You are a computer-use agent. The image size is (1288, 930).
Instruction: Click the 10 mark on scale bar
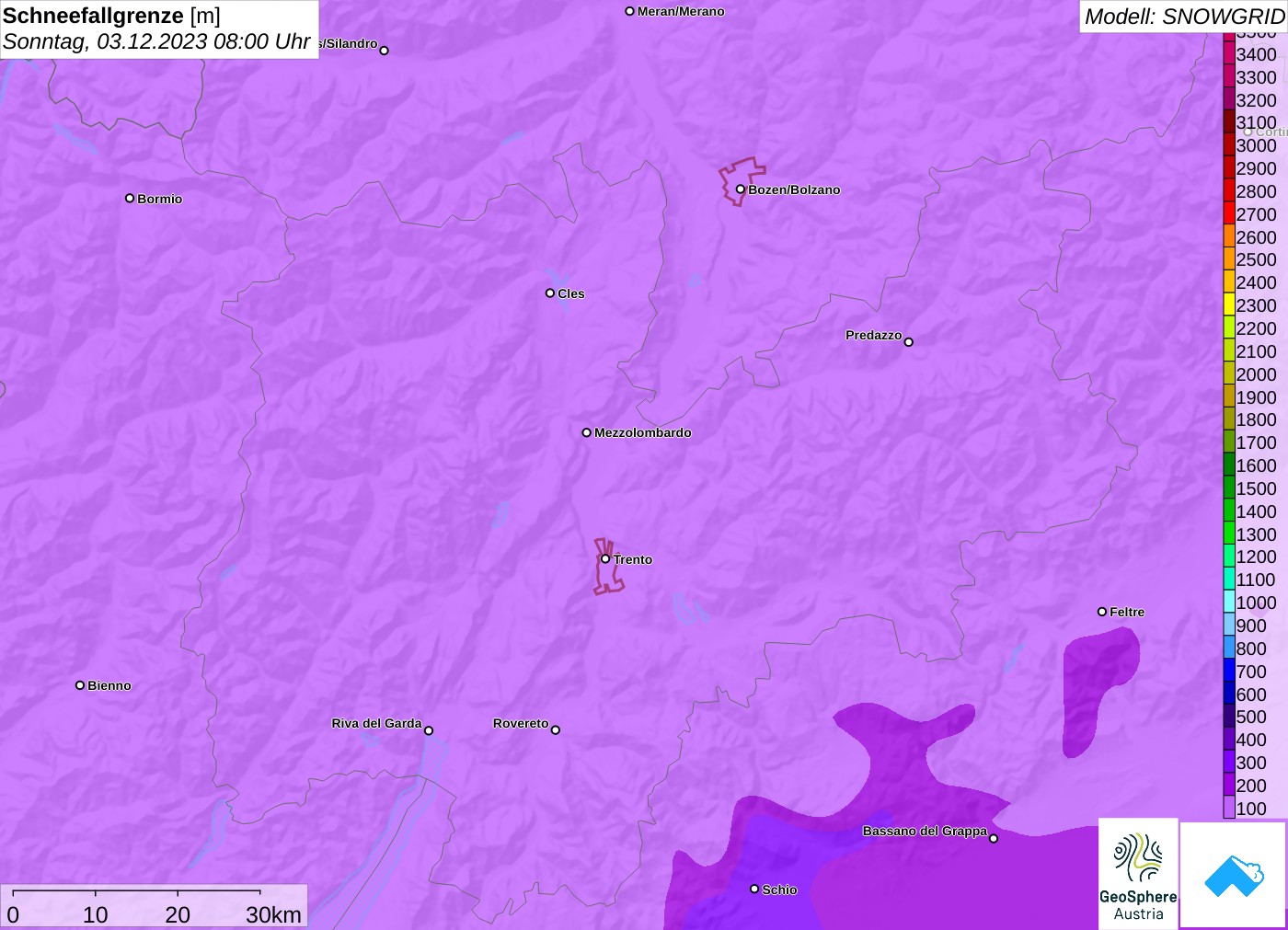[x=96, y=914]
